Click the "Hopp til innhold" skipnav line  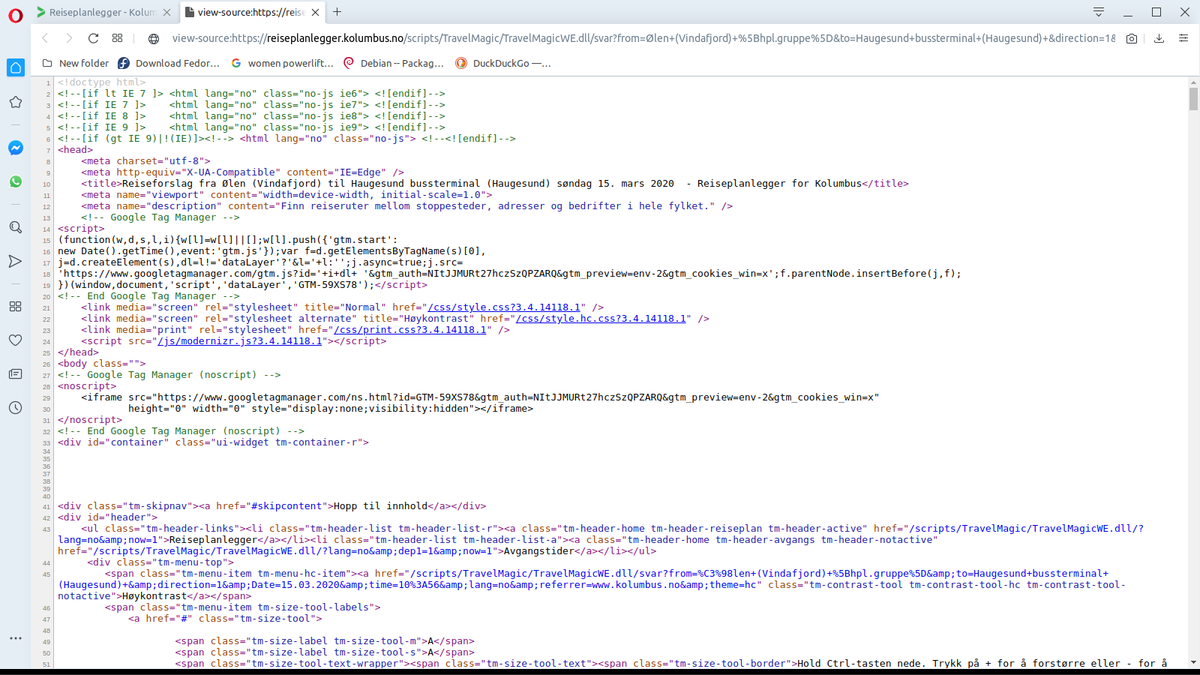[272, 506]
